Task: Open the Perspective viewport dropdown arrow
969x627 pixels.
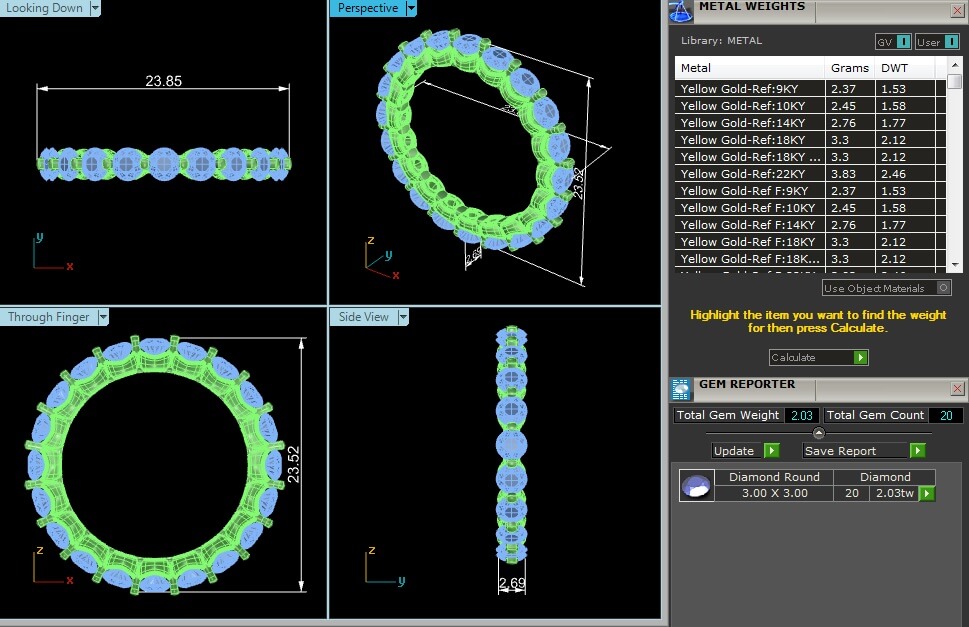Action: [410, 8]
